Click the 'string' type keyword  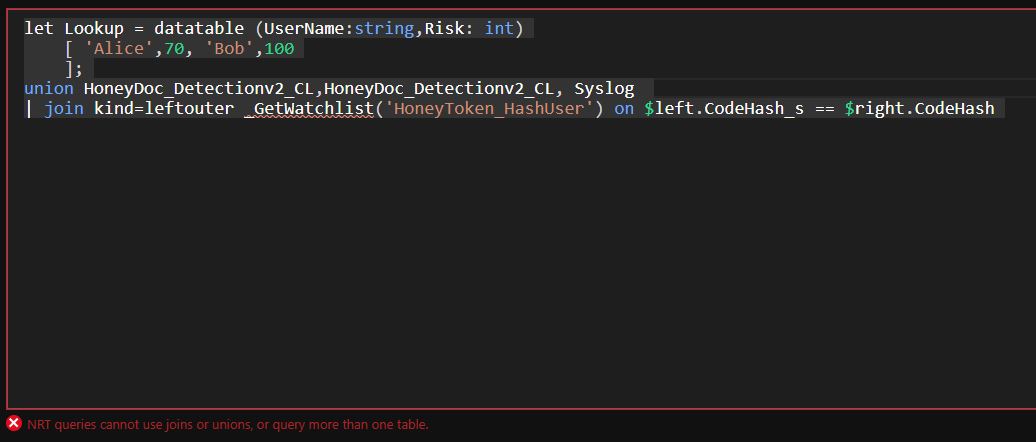tap(383, 28)
